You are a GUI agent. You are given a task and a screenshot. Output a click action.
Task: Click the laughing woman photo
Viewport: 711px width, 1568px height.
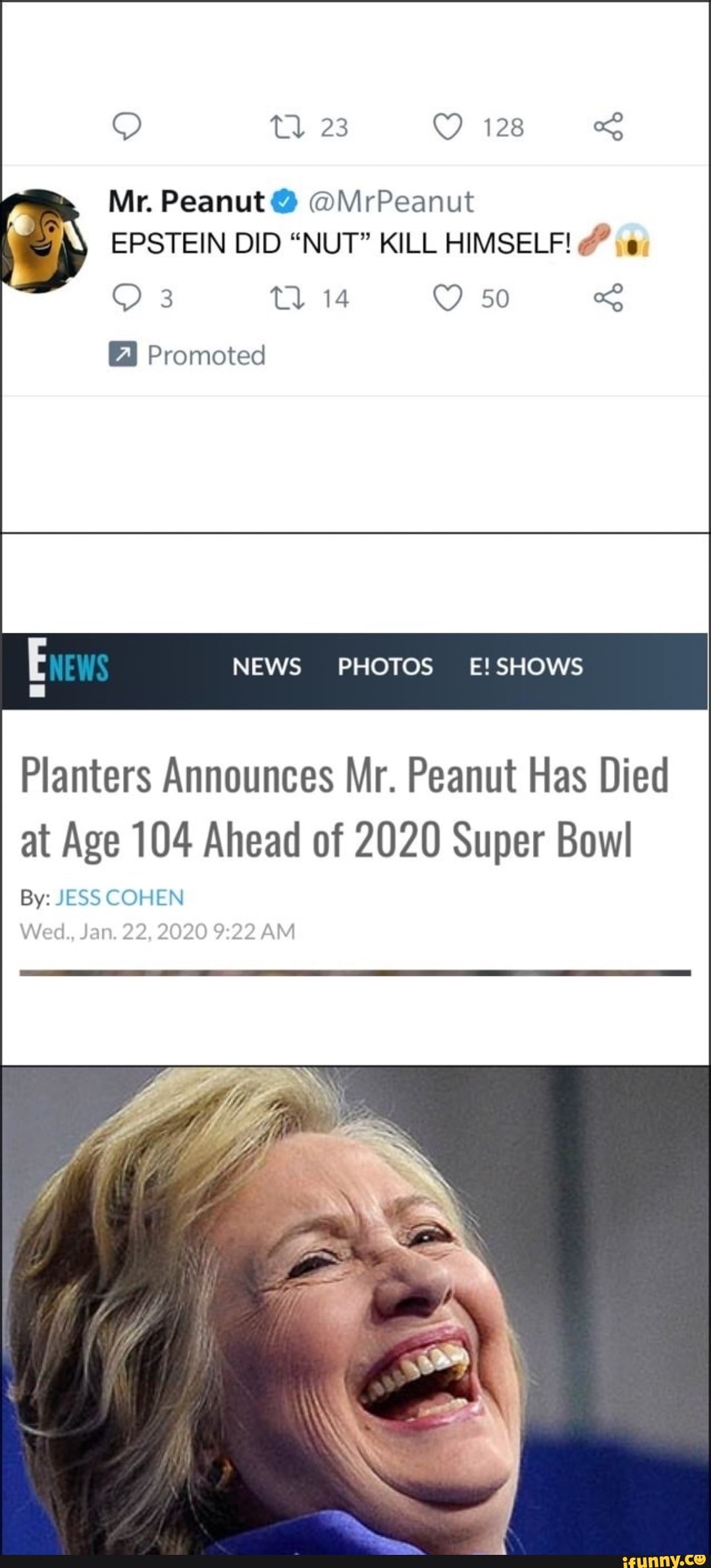click(355, 1309)
